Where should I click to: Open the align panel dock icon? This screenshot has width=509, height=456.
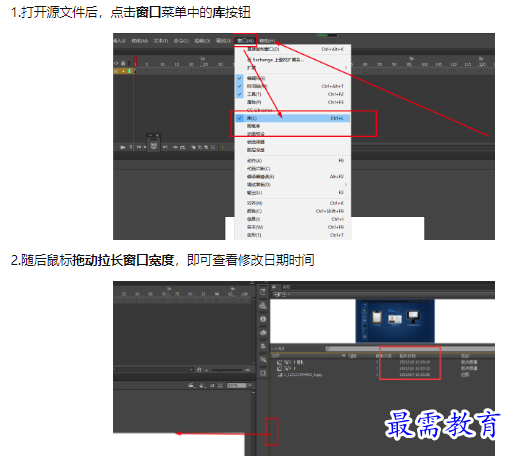pyautogui.click(x=263, y=346)
